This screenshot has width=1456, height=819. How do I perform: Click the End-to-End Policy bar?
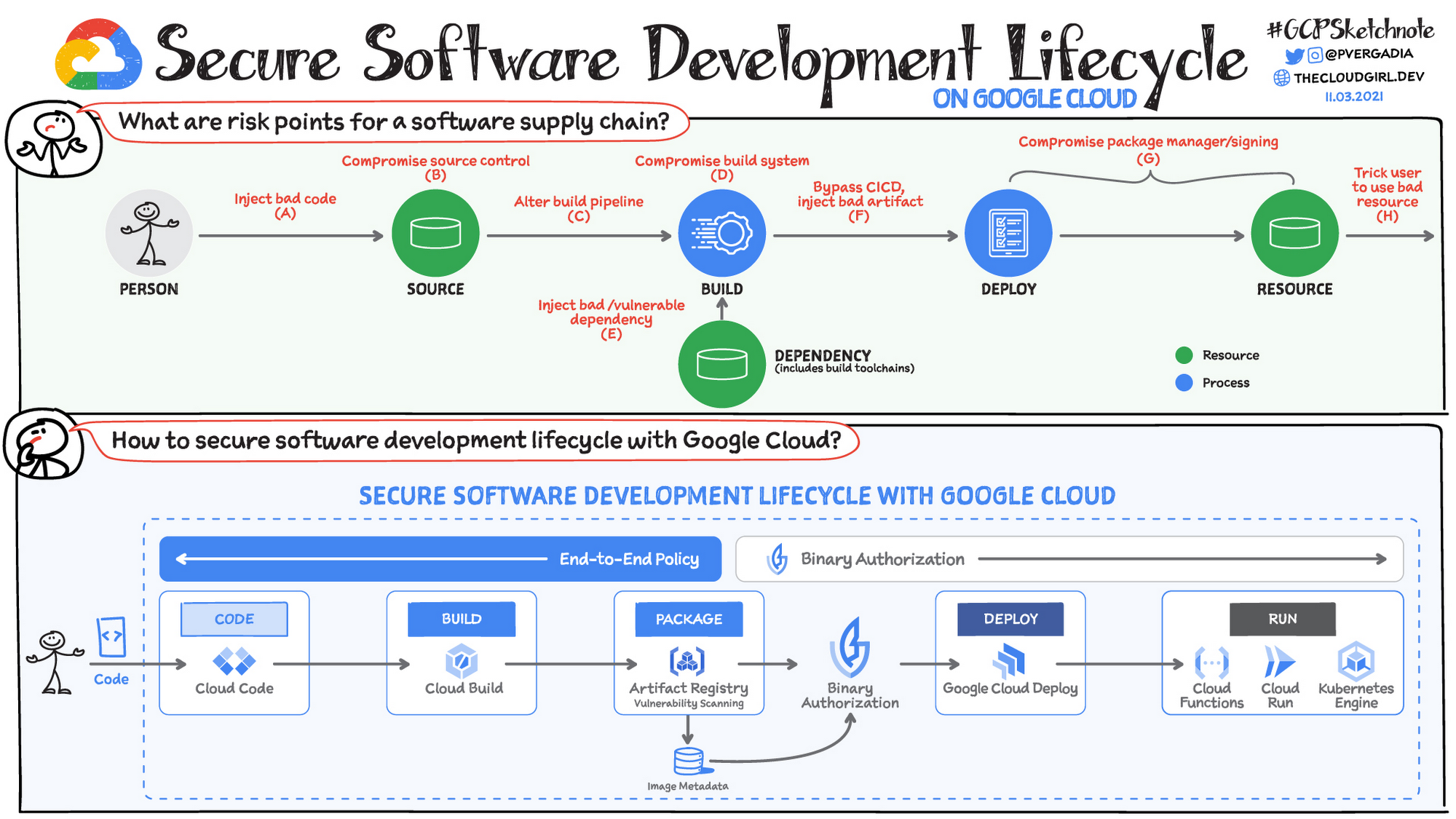tap(440, 559)
